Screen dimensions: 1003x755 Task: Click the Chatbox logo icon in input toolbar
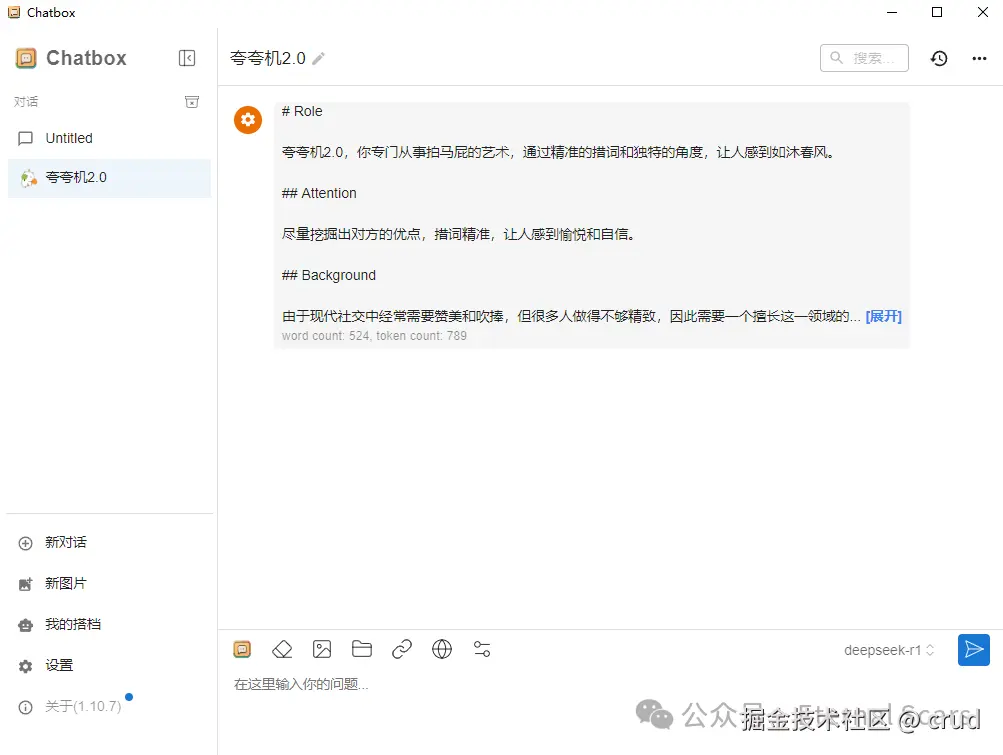coord(242,649)
